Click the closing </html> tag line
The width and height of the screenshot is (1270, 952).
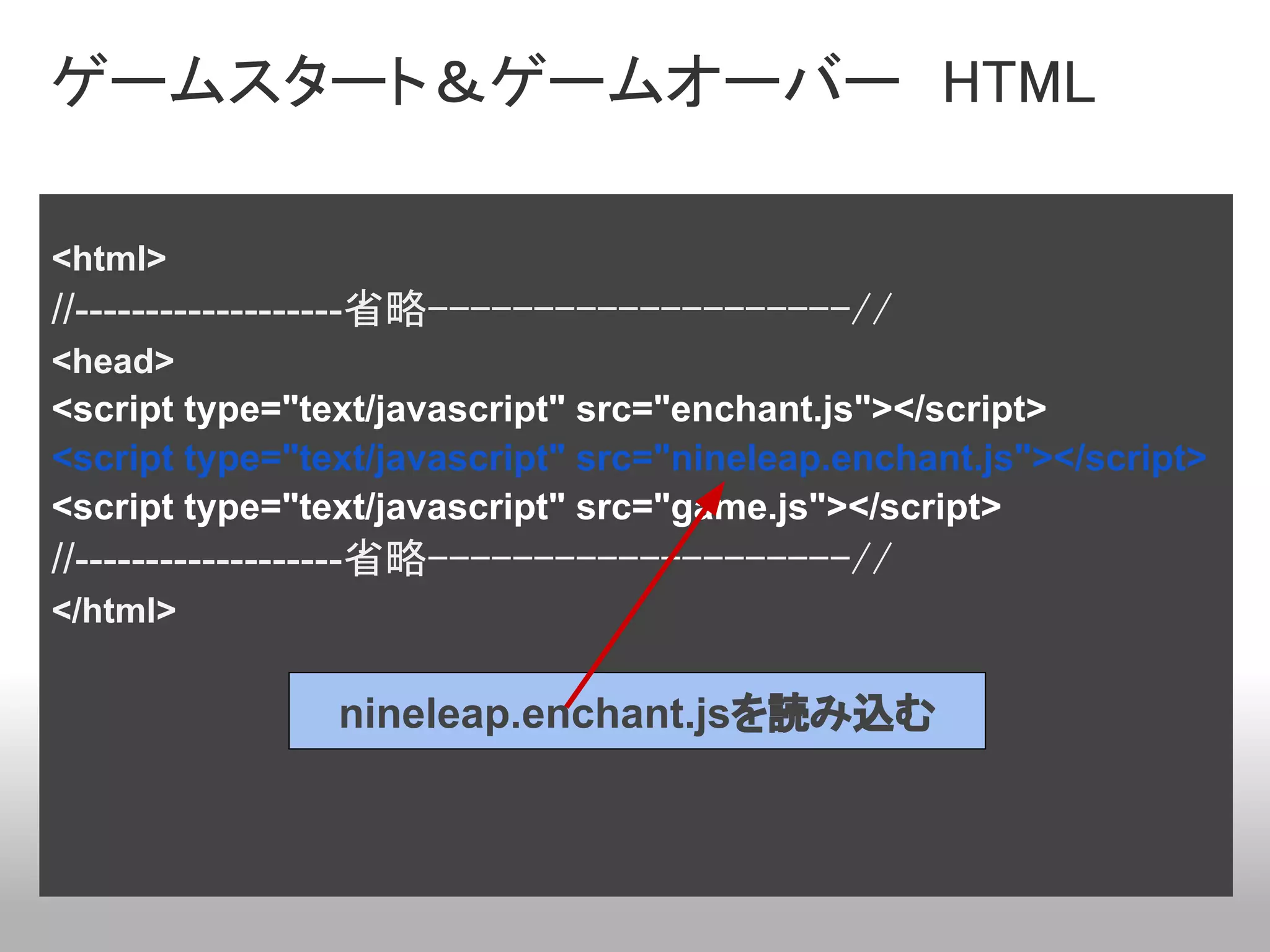114,610
